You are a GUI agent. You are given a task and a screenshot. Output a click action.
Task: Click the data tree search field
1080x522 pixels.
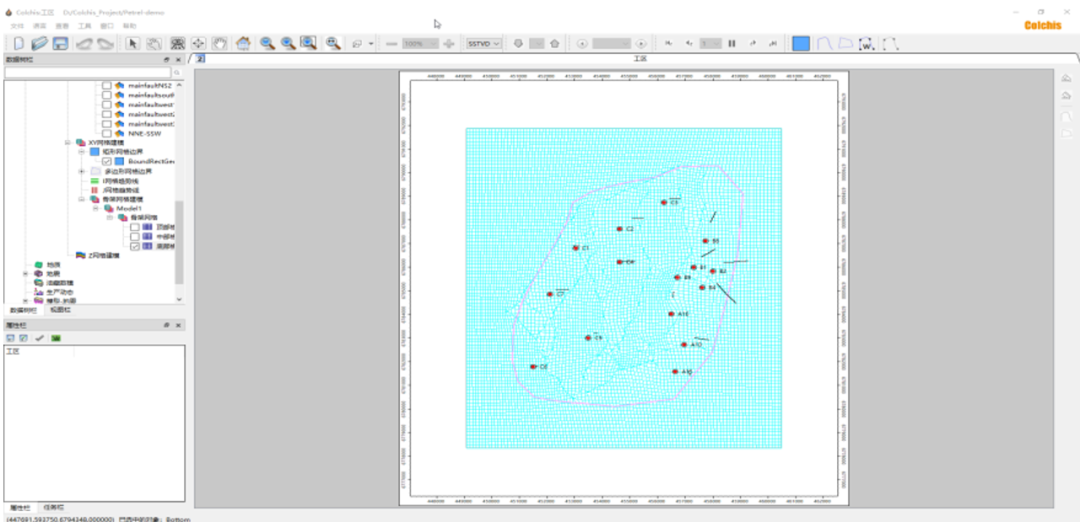[x=88, y=73]
